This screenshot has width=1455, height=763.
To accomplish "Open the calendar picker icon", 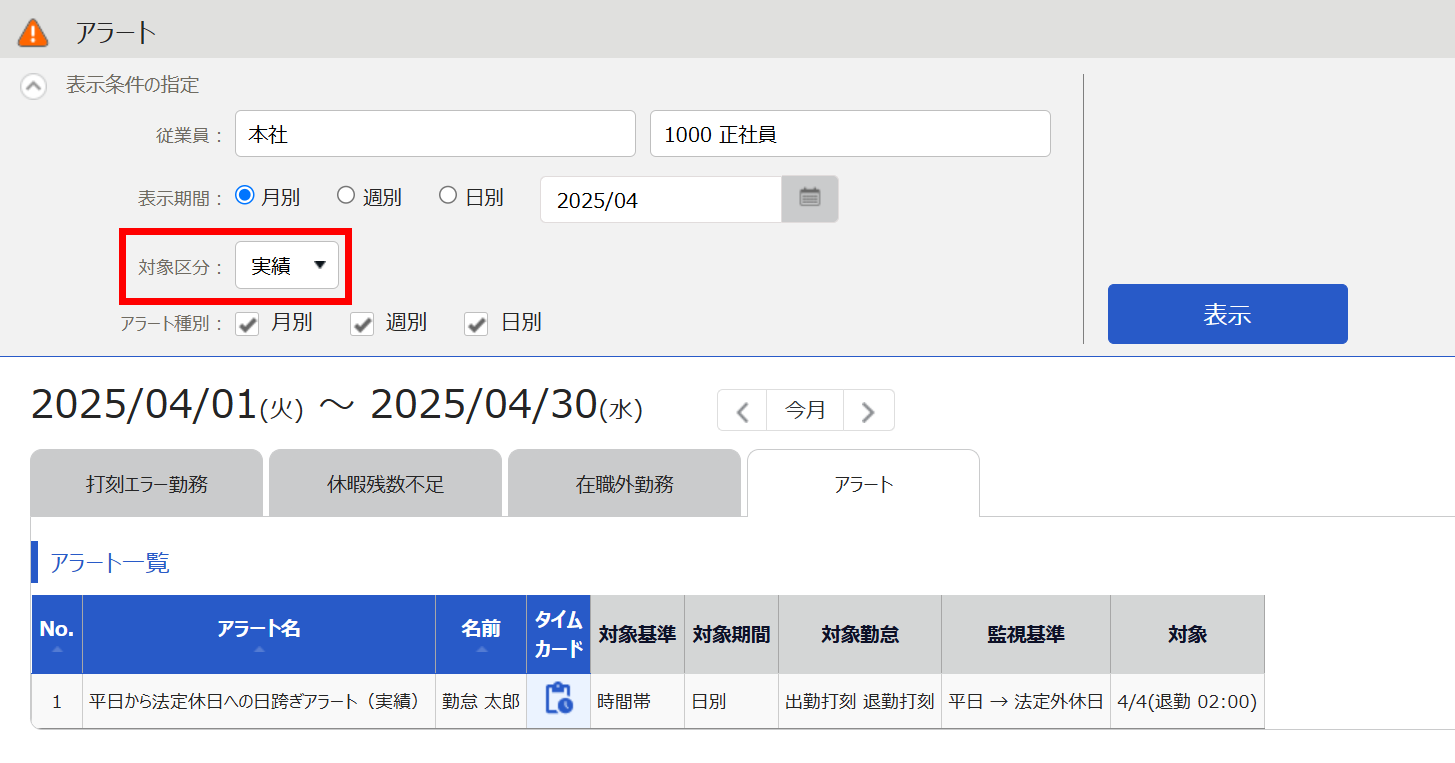I will click(x=810, y=199).
